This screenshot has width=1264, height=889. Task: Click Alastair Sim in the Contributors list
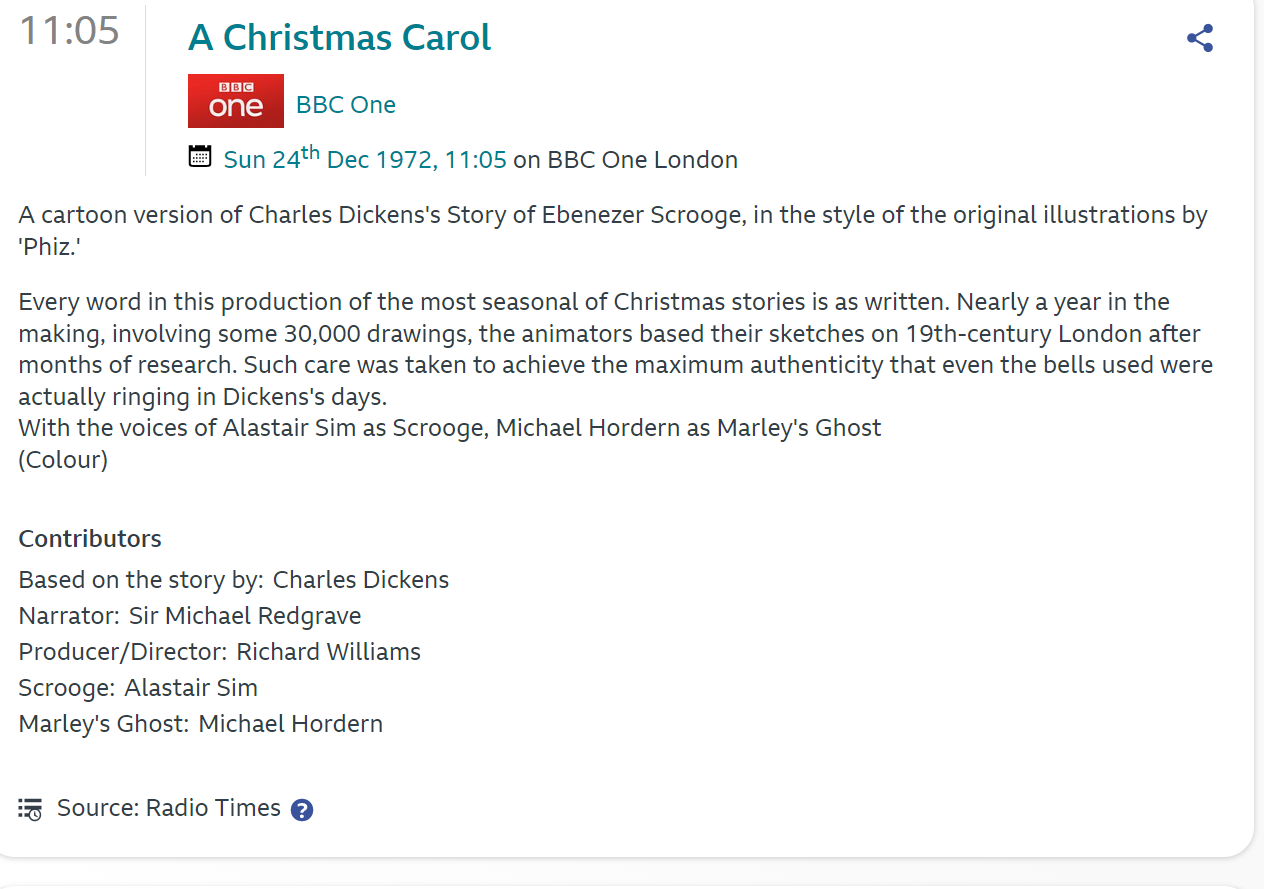coord(191,688)
